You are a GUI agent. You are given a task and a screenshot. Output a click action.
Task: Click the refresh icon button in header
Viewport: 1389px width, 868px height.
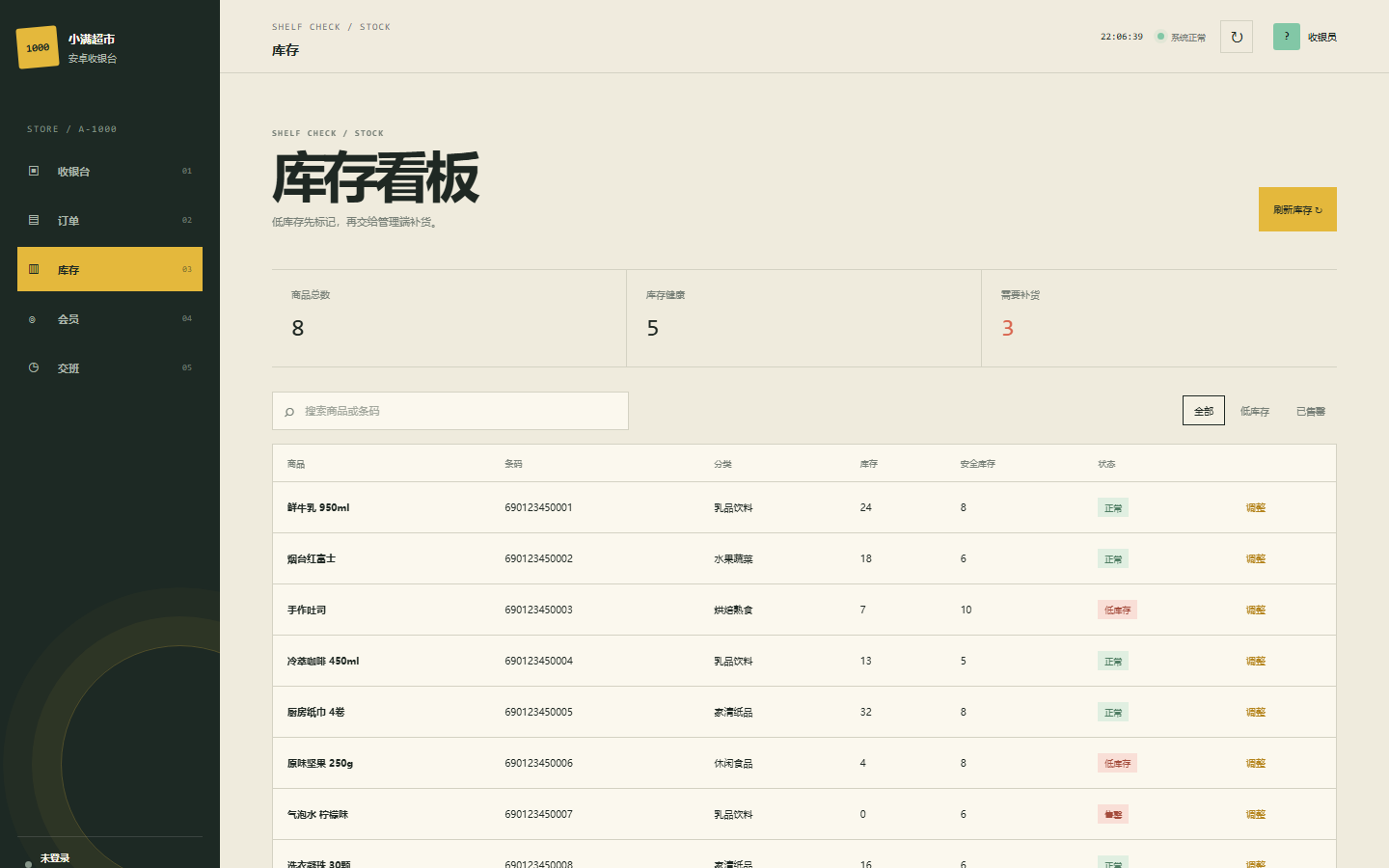[1237, 37]
